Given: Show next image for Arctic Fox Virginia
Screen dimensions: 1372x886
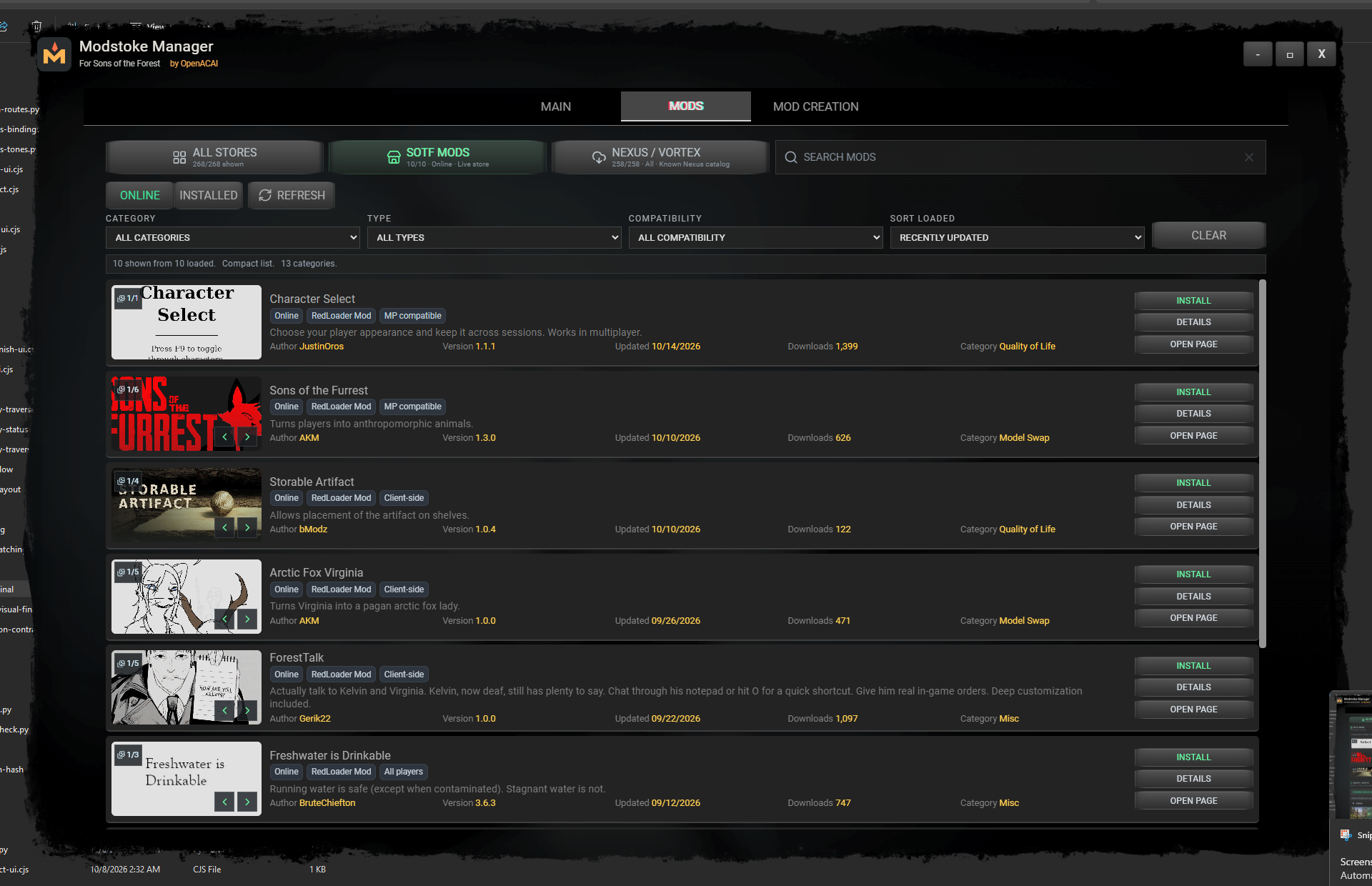Looking at the screenshot, I should 247,619.
